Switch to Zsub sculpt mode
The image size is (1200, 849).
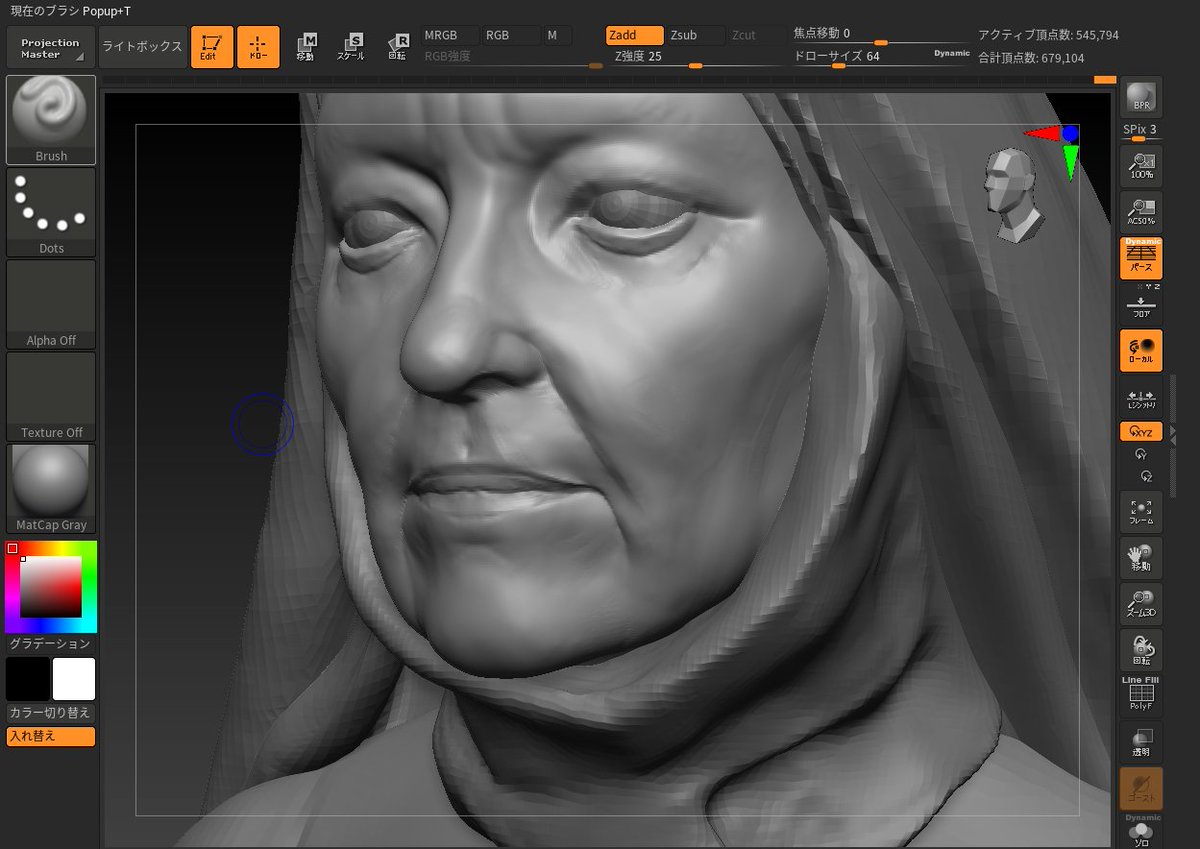pyautogui.click(x=696, y=35)
